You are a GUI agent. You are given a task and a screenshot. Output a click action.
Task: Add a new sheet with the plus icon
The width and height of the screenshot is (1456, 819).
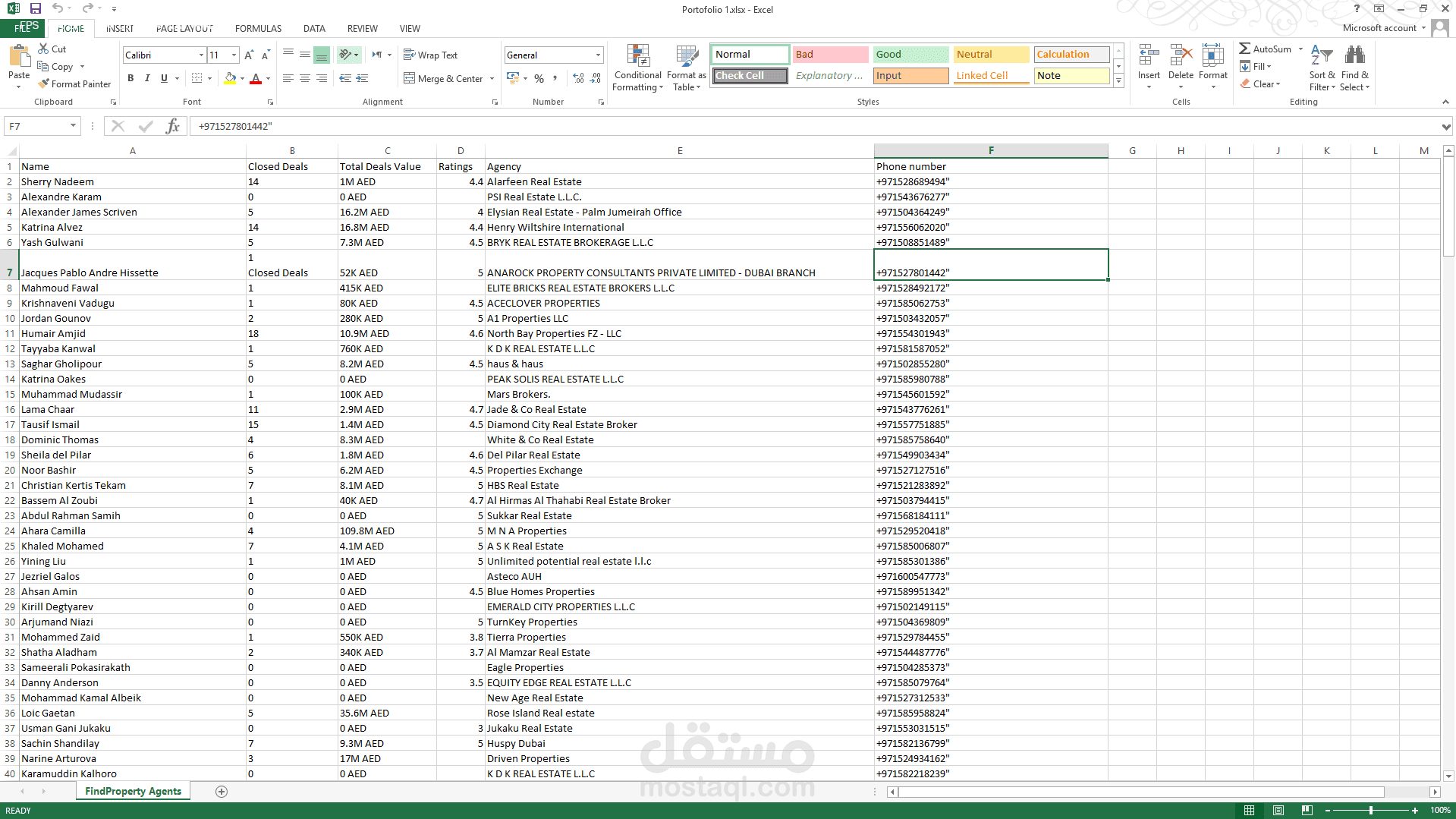point(222,792)
